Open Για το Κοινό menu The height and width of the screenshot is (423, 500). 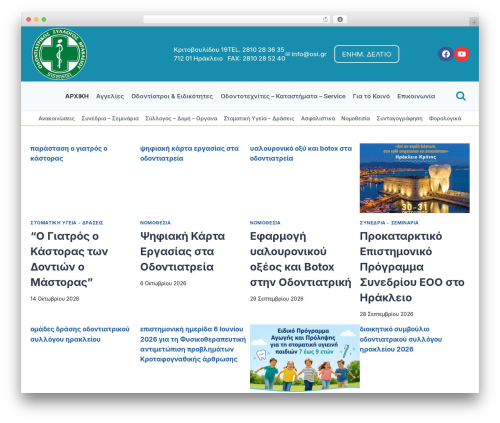coord(371,96)
